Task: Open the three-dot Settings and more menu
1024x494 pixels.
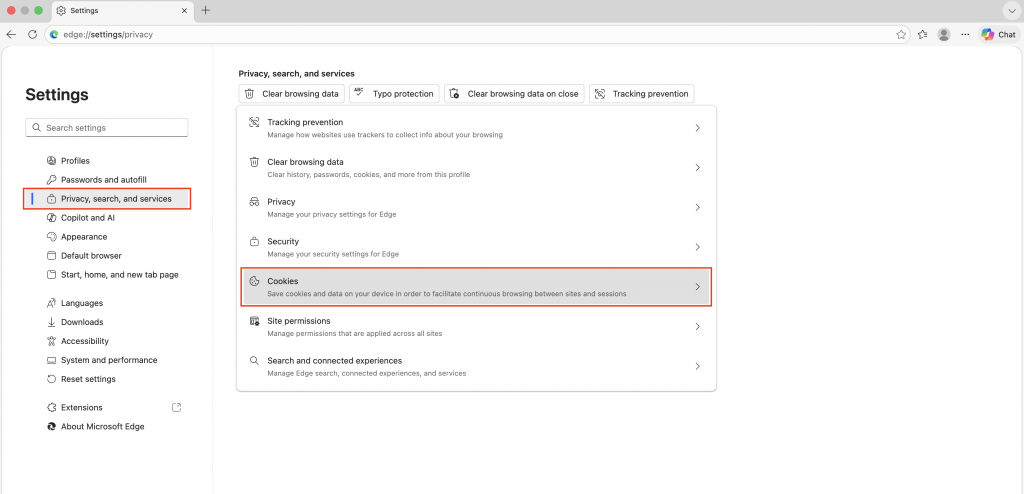Action: (x=965, y=35)
